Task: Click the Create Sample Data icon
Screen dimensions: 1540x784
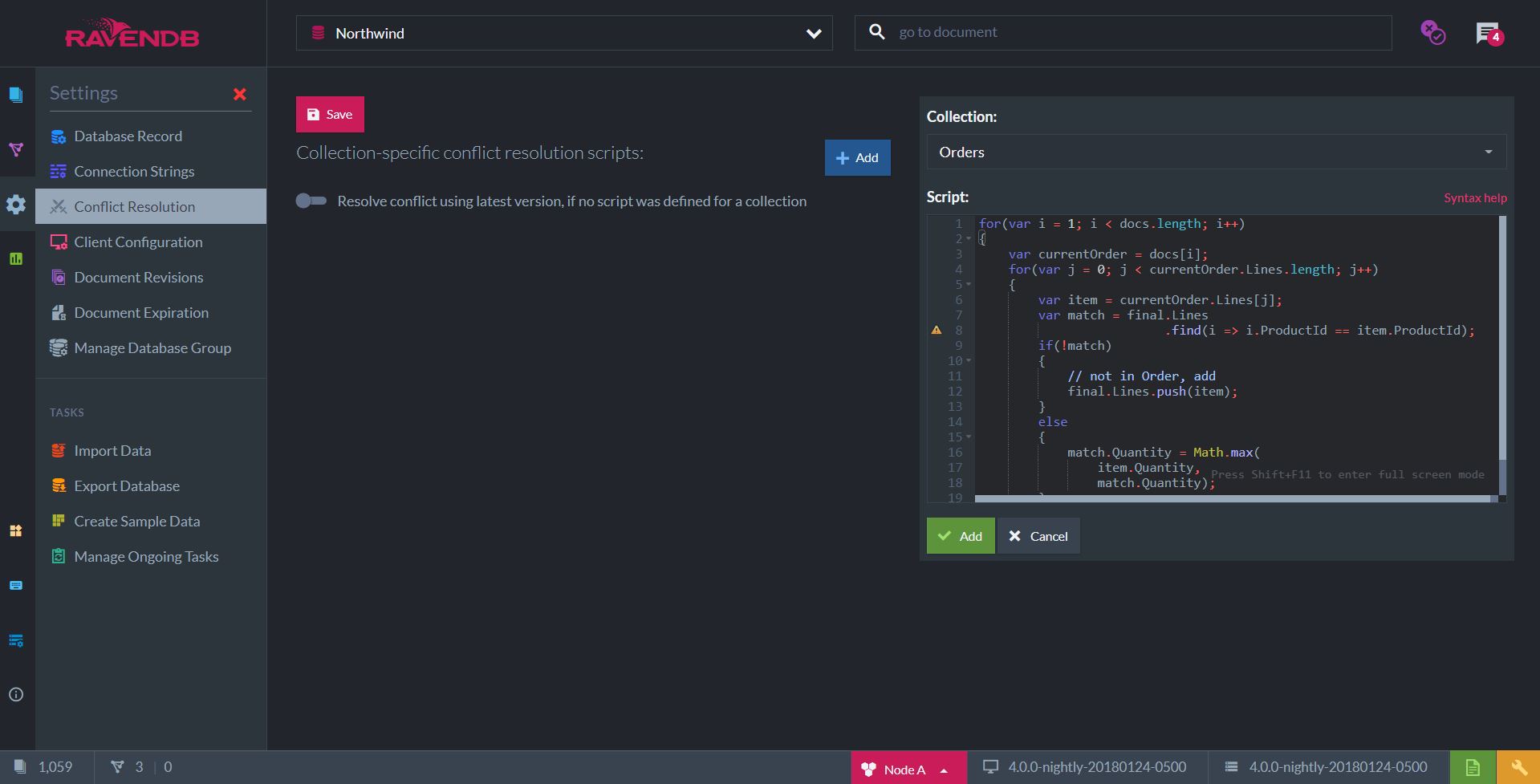Action: (x=59, y=522)
